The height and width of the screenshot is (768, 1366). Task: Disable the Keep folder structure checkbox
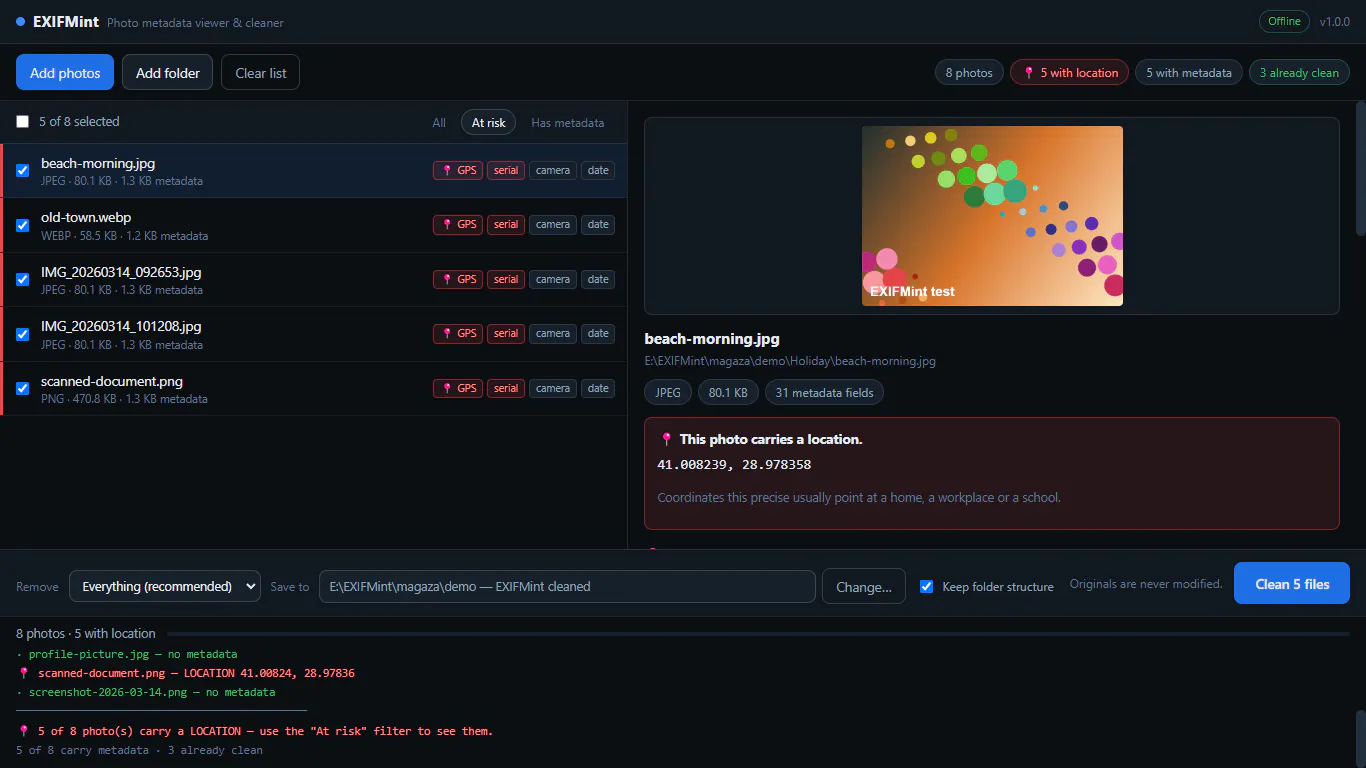[927, 586]
